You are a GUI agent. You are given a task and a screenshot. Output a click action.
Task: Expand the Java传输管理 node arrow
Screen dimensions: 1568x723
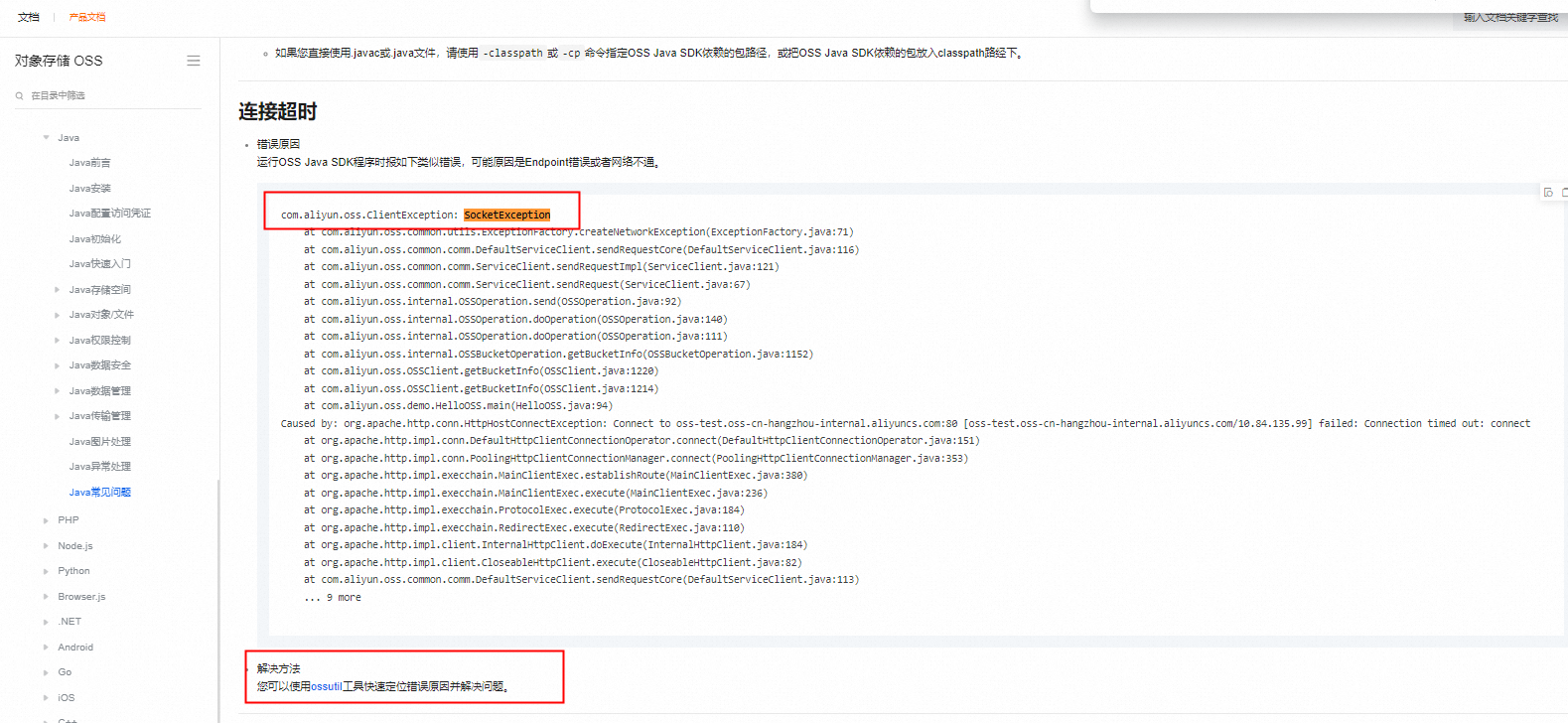57,416
